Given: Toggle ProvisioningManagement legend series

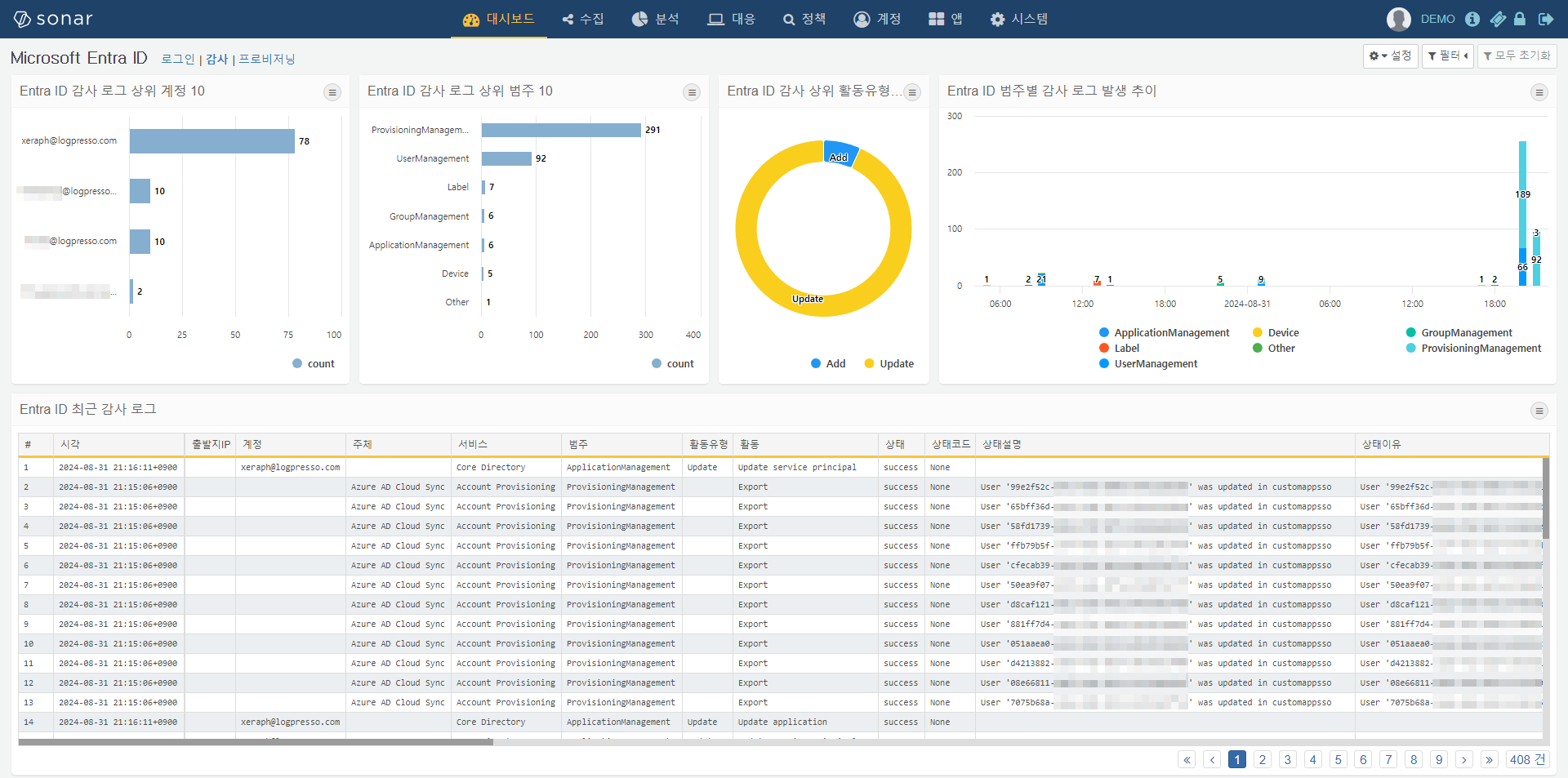Looking at the screenshot, I should tap(1473, 349).
